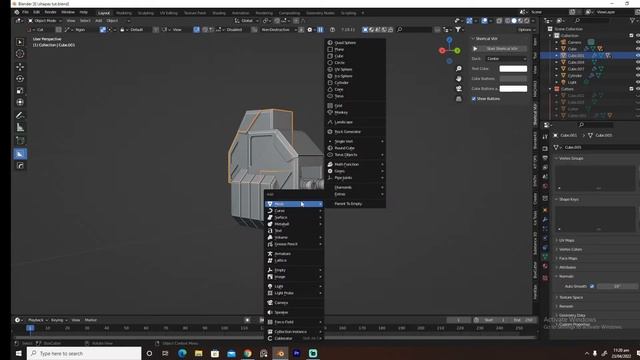Click the red X axis gizmo ball
640x360 pixels.
(442, 51)
